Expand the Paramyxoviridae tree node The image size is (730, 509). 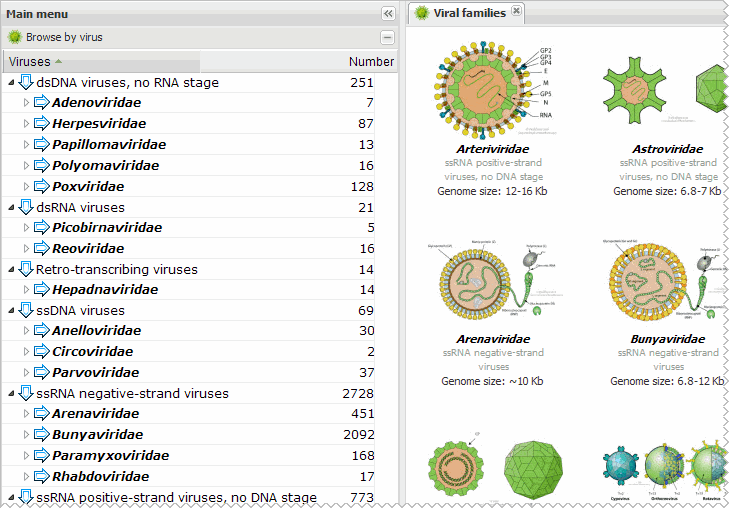click(26, 455)
